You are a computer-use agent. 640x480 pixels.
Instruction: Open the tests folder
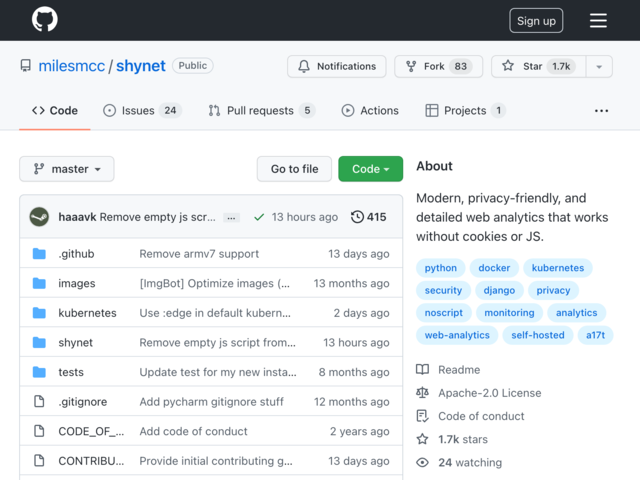point(71,372)
